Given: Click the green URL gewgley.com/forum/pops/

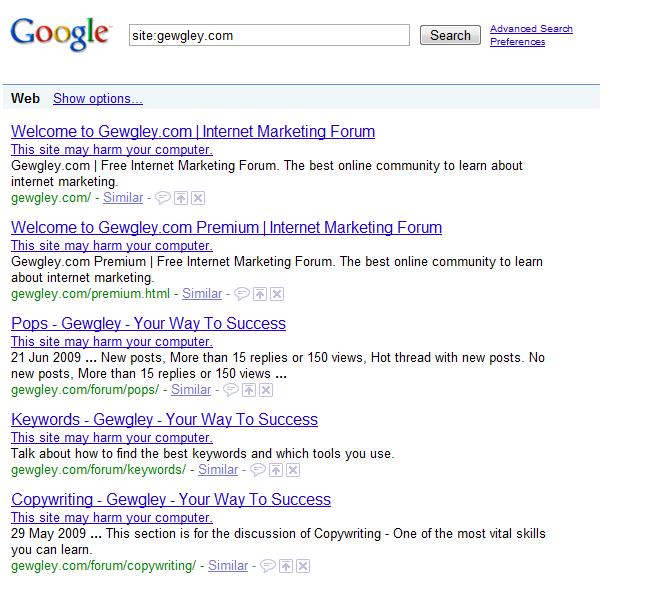Looking at the screenshot, I should 85,390.
